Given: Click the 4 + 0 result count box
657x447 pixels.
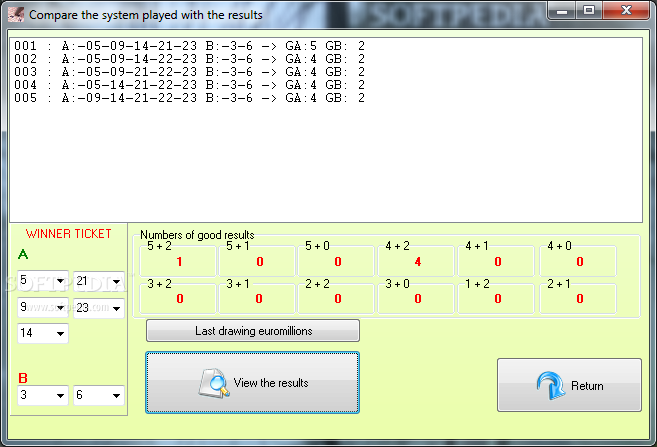Looking at the screenshot, I should click(x=578, y=261).
